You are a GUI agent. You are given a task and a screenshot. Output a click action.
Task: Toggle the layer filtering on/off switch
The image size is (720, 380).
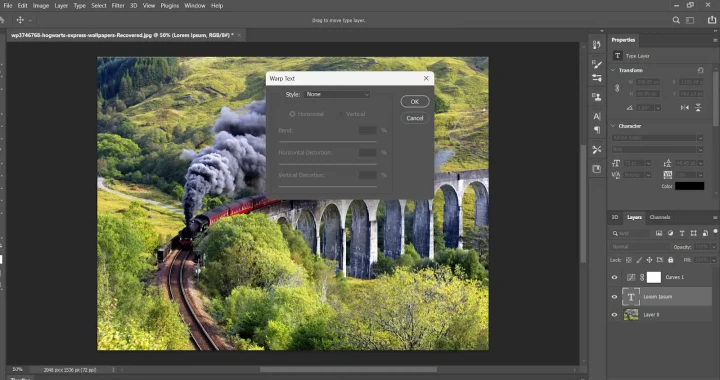(x=714, y=232)
